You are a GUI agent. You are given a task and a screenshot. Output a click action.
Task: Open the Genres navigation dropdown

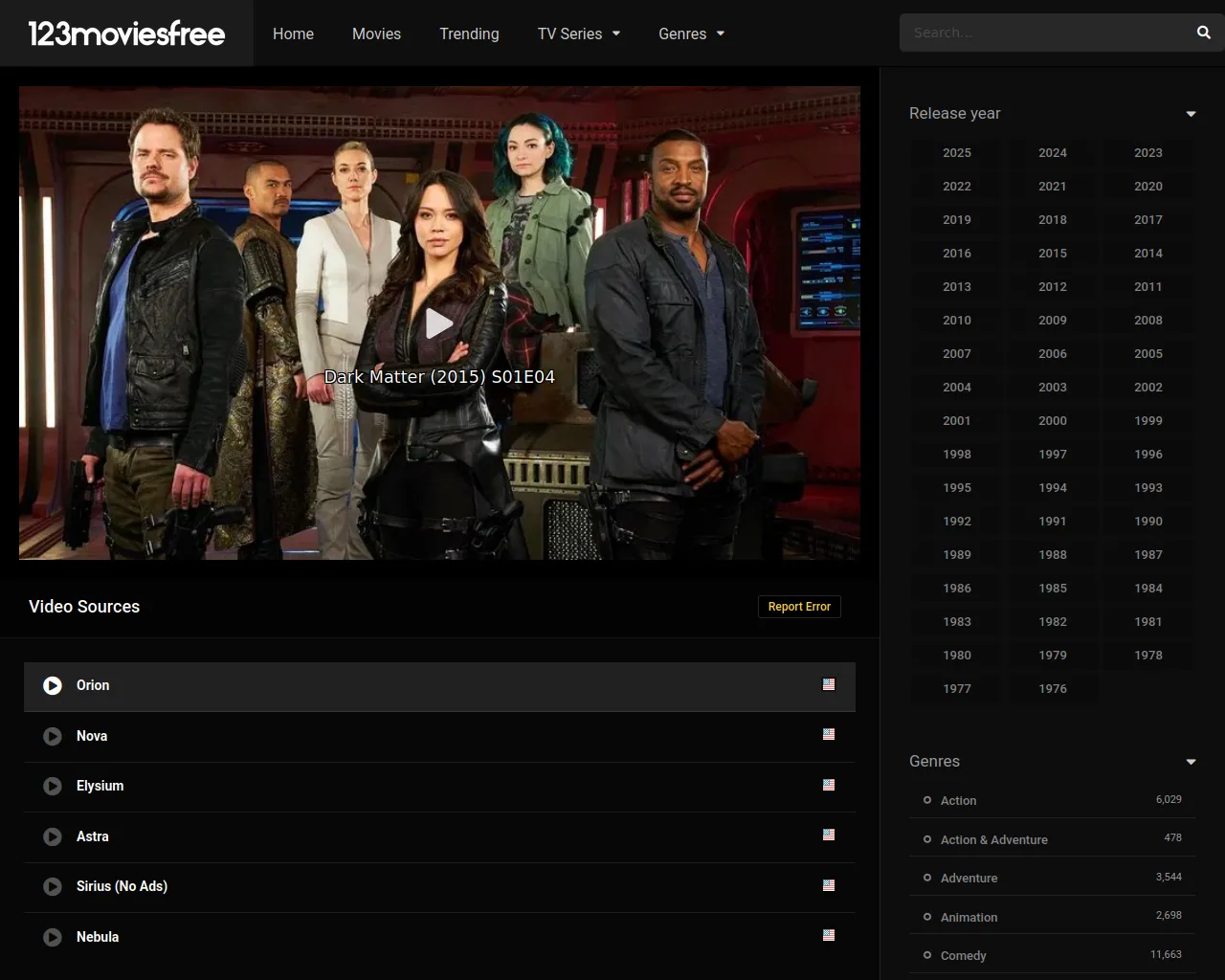(x=692, y=33)
